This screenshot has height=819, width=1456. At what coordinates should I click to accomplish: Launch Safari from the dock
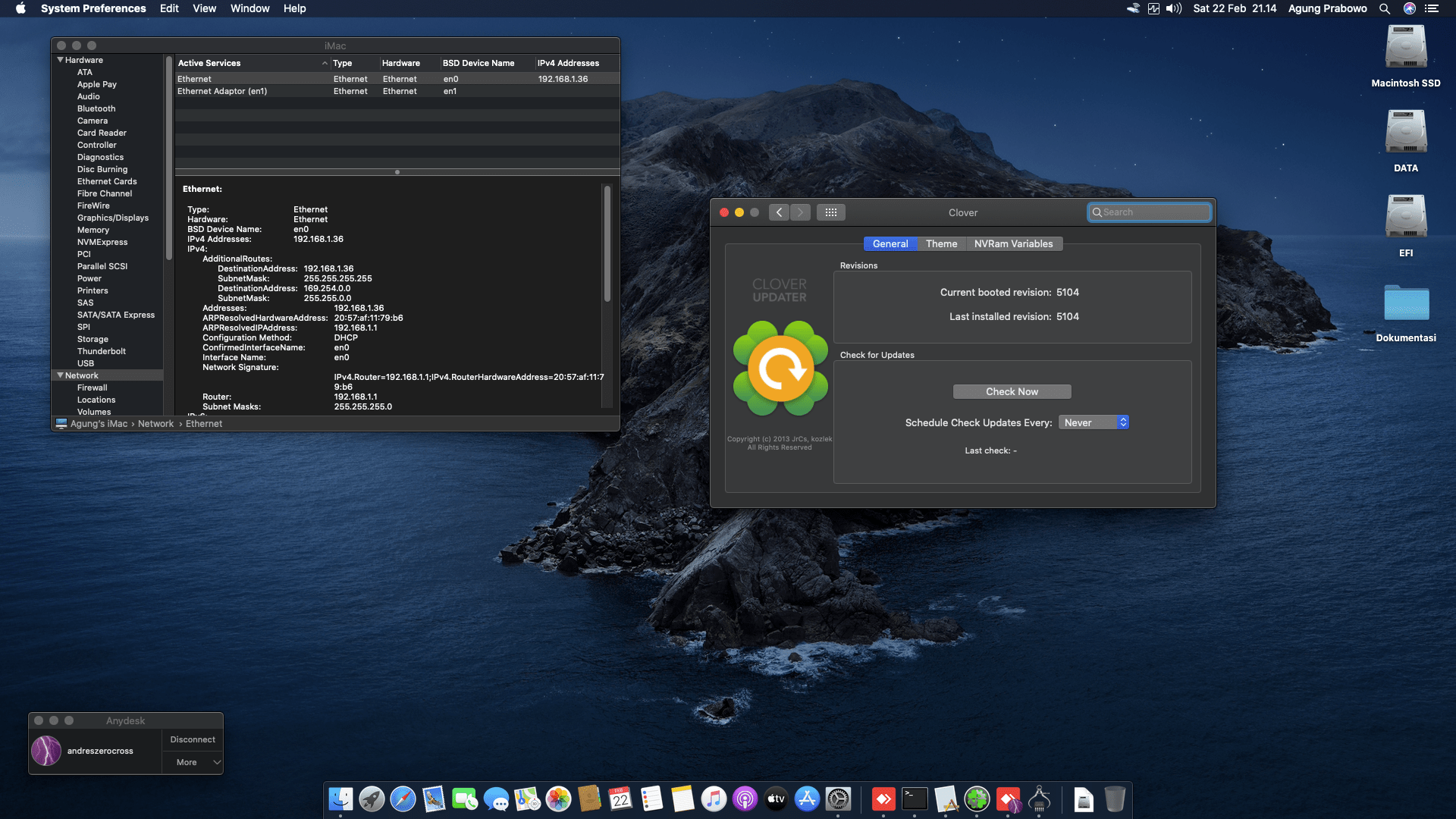(403, 799)
